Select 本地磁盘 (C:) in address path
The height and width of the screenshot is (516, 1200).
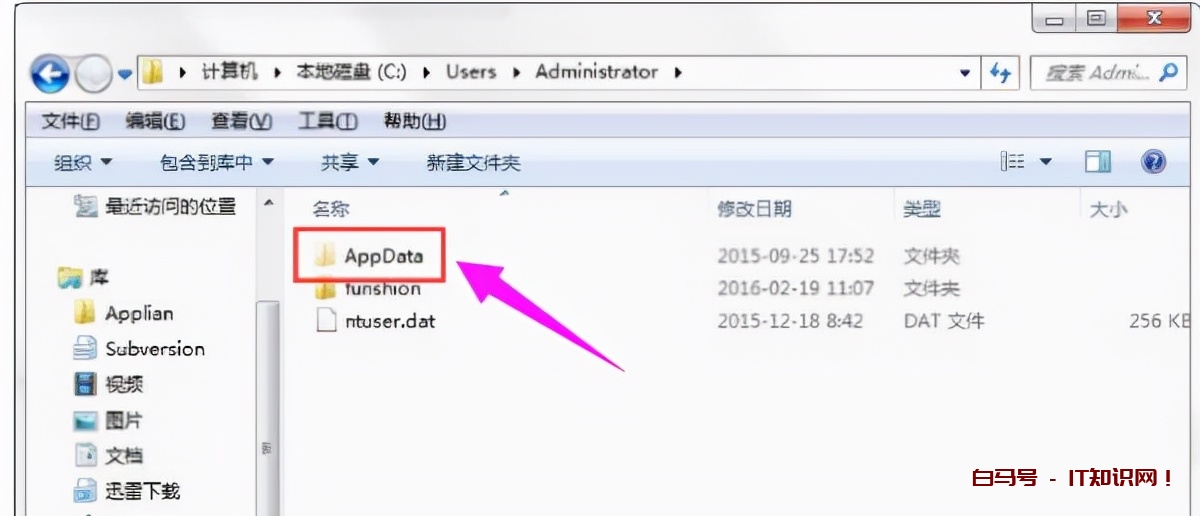point(353,72)
